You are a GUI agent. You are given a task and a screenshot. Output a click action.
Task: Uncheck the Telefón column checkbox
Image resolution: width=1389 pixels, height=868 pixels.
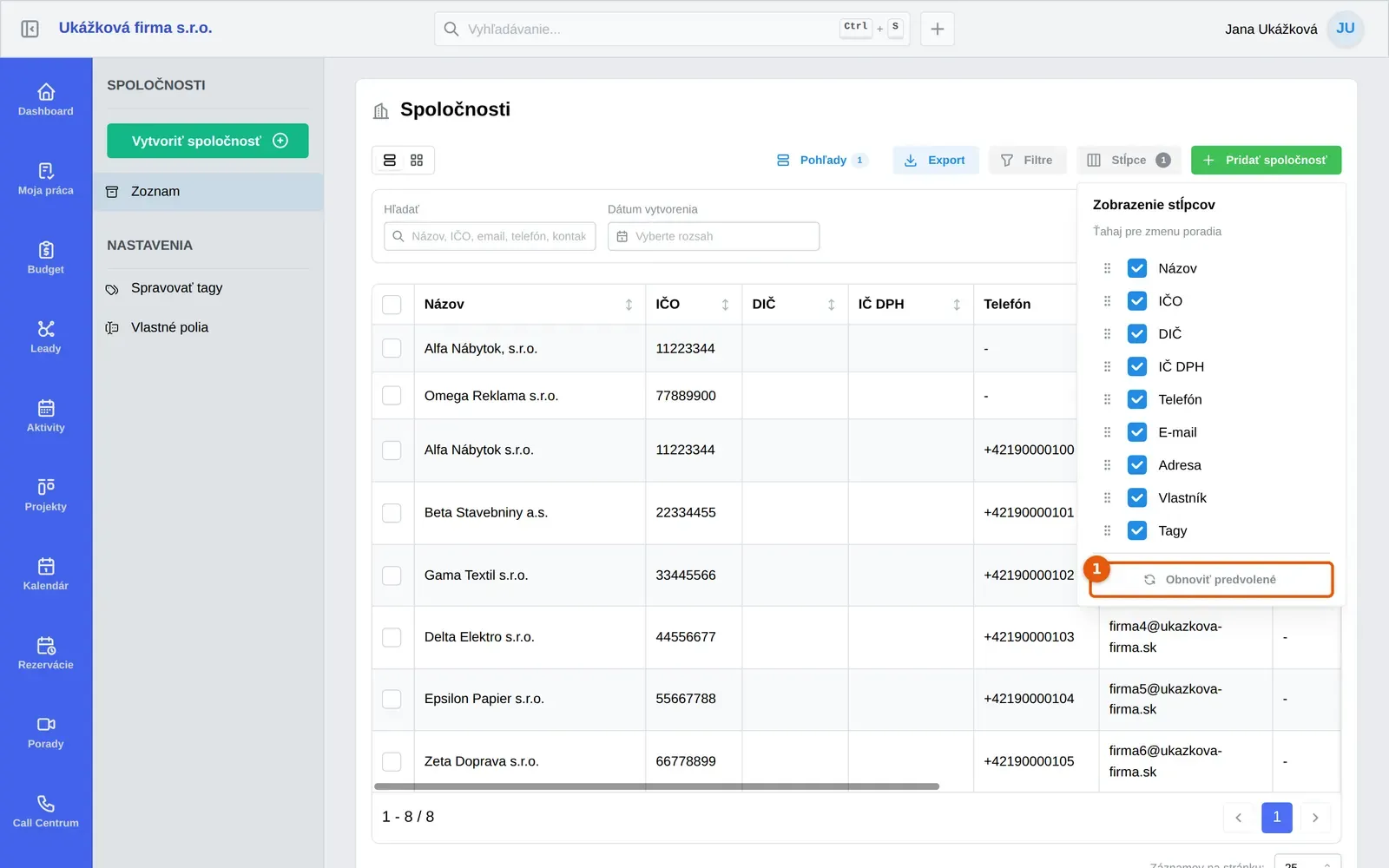pos(1137,399)
